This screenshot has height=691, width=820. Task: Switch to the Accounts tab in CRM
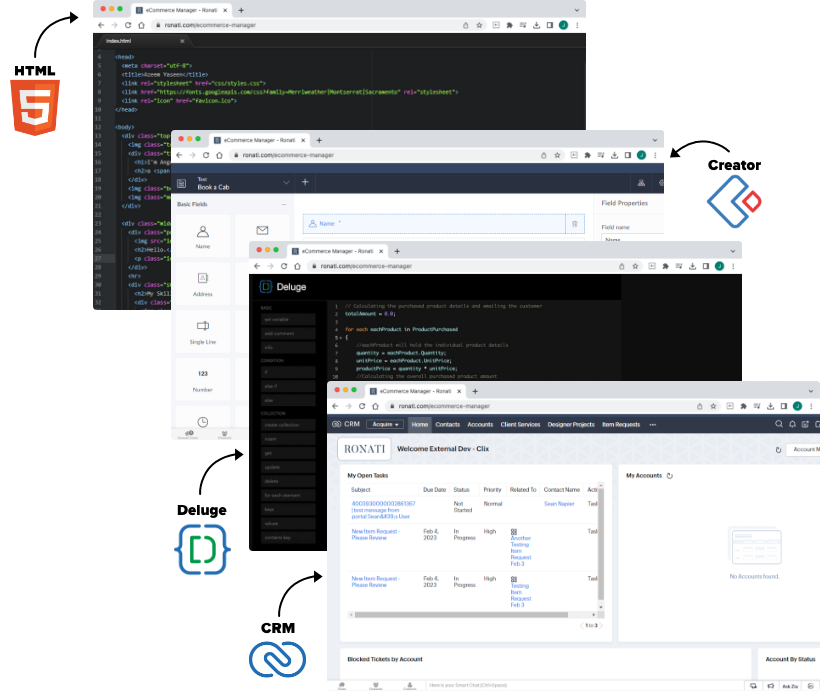(480, 425)
